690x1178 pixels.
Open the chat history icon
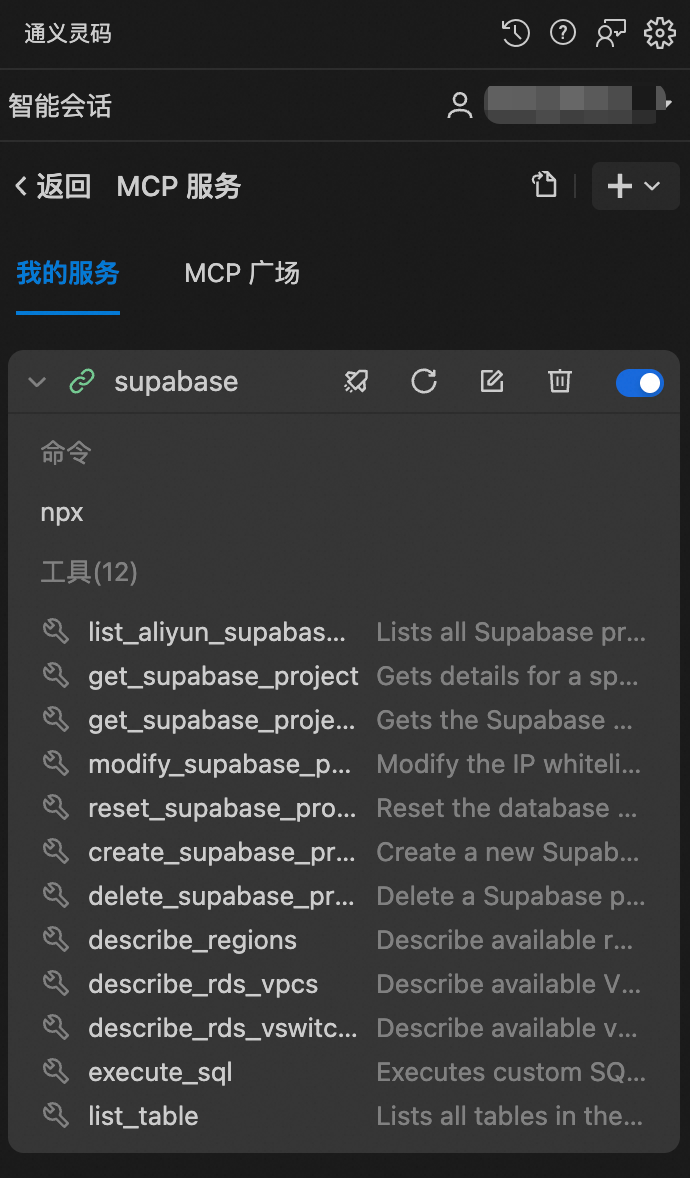(x=515, y=33)
